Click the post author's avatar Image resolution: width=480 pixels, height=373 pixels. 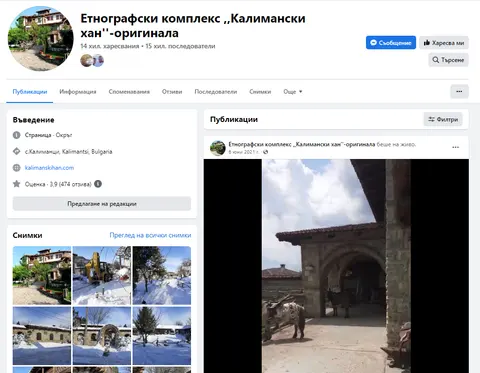click(218, 148)
